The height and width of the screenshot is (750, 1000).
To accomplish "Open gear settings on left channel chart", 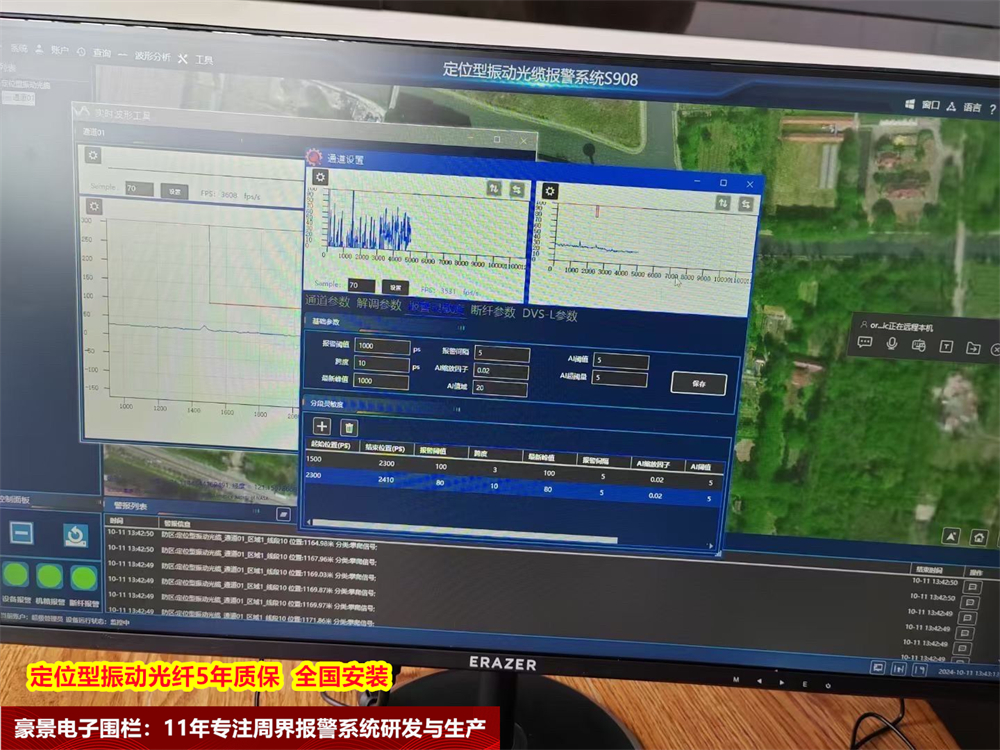I will pyautogui.click(x=320, y=177).
